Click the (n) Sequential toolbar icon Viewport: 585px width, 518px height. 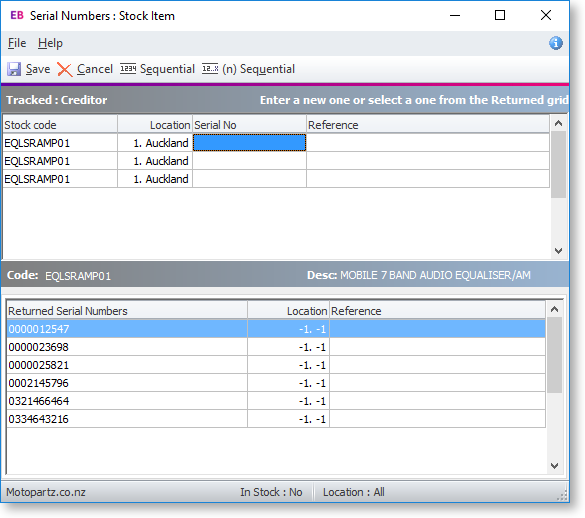coord(210,69)
